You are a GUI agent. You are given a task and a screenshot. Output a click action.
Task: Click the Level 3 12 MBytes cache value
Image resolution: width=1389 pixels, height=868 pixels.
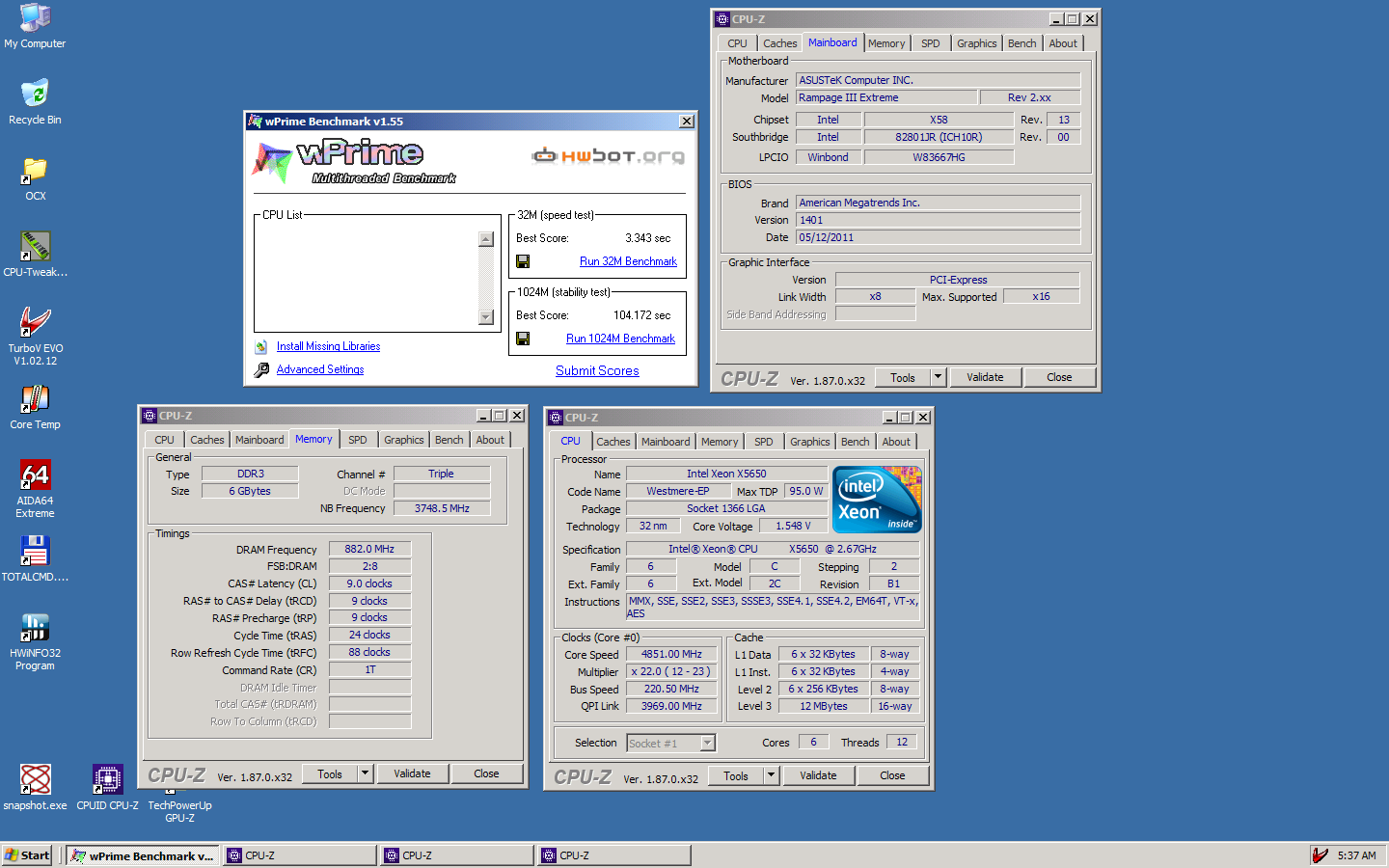tap(823, 706)
